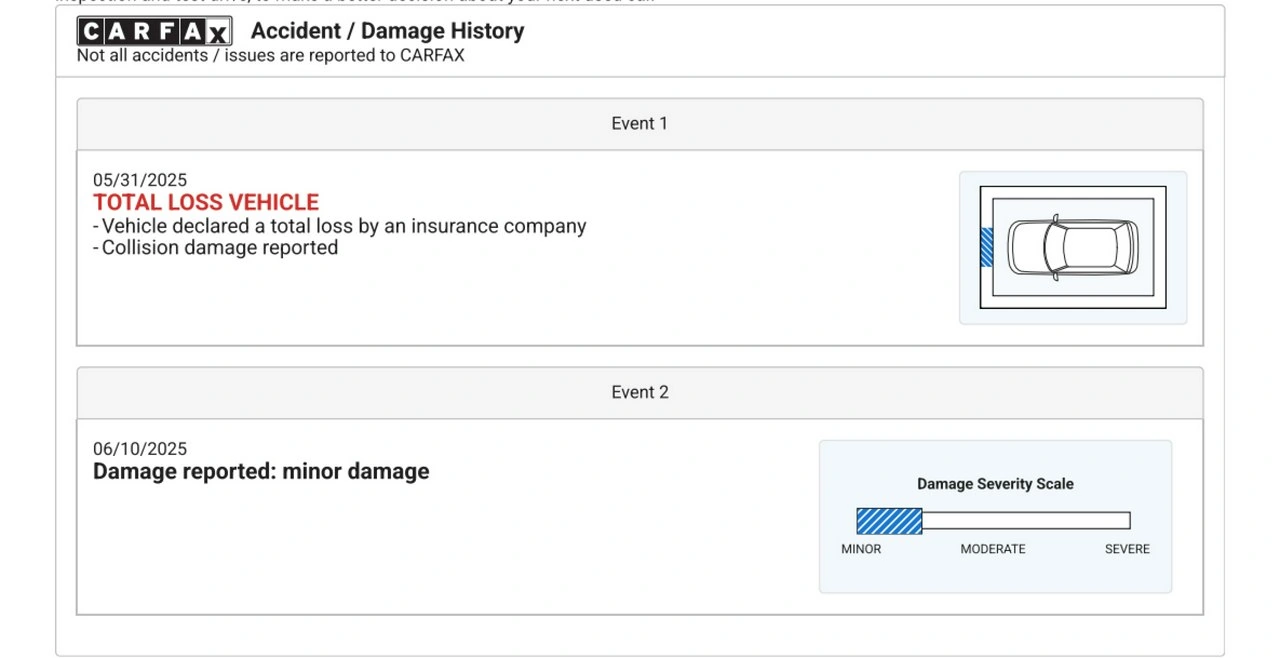Click the 05/31/2025 event date
1280x658 pixels.
click(x=140, y=180)
